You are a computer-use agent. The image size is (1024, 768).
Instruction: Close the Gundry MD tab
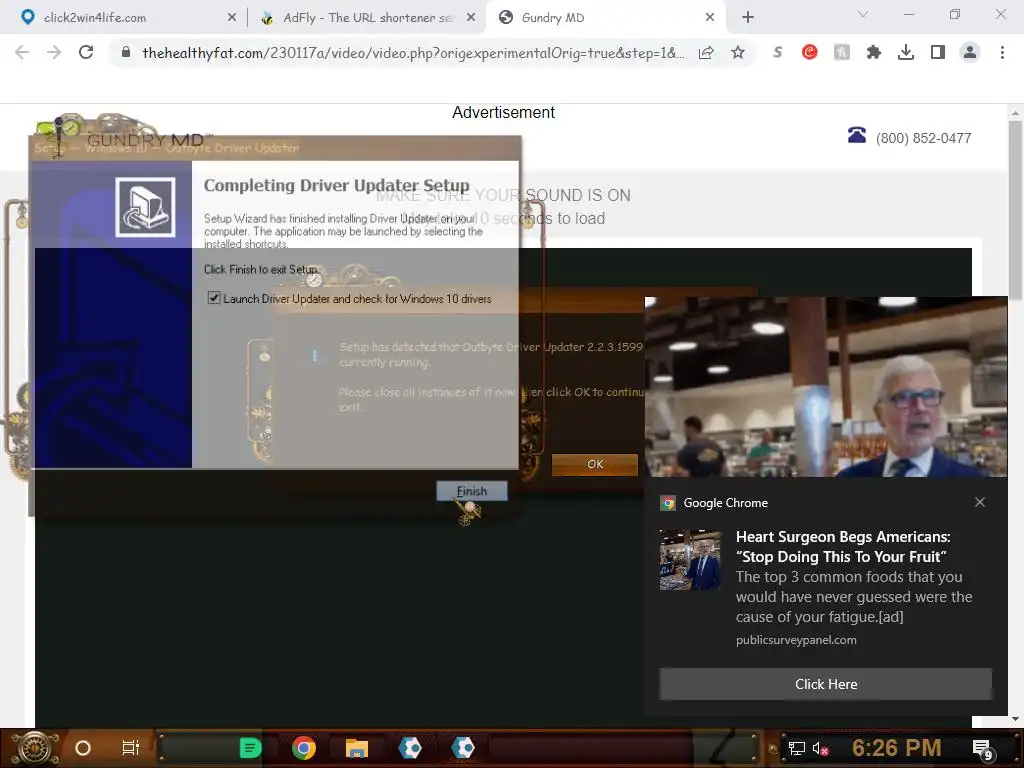(x=710, y=18)
